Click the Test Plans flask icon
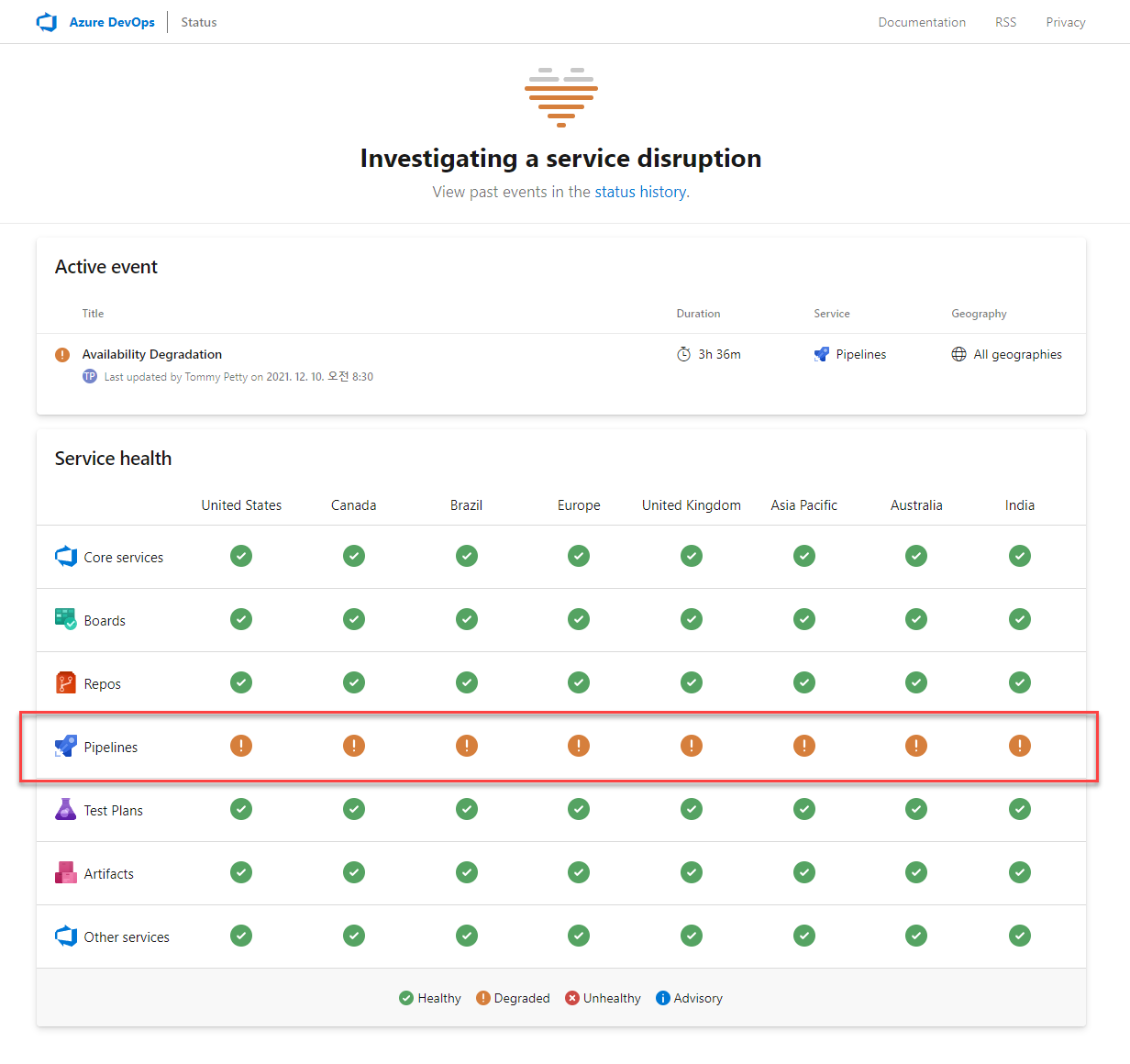This screenshot has width=1130, height=1064. (x=65, y=809)
